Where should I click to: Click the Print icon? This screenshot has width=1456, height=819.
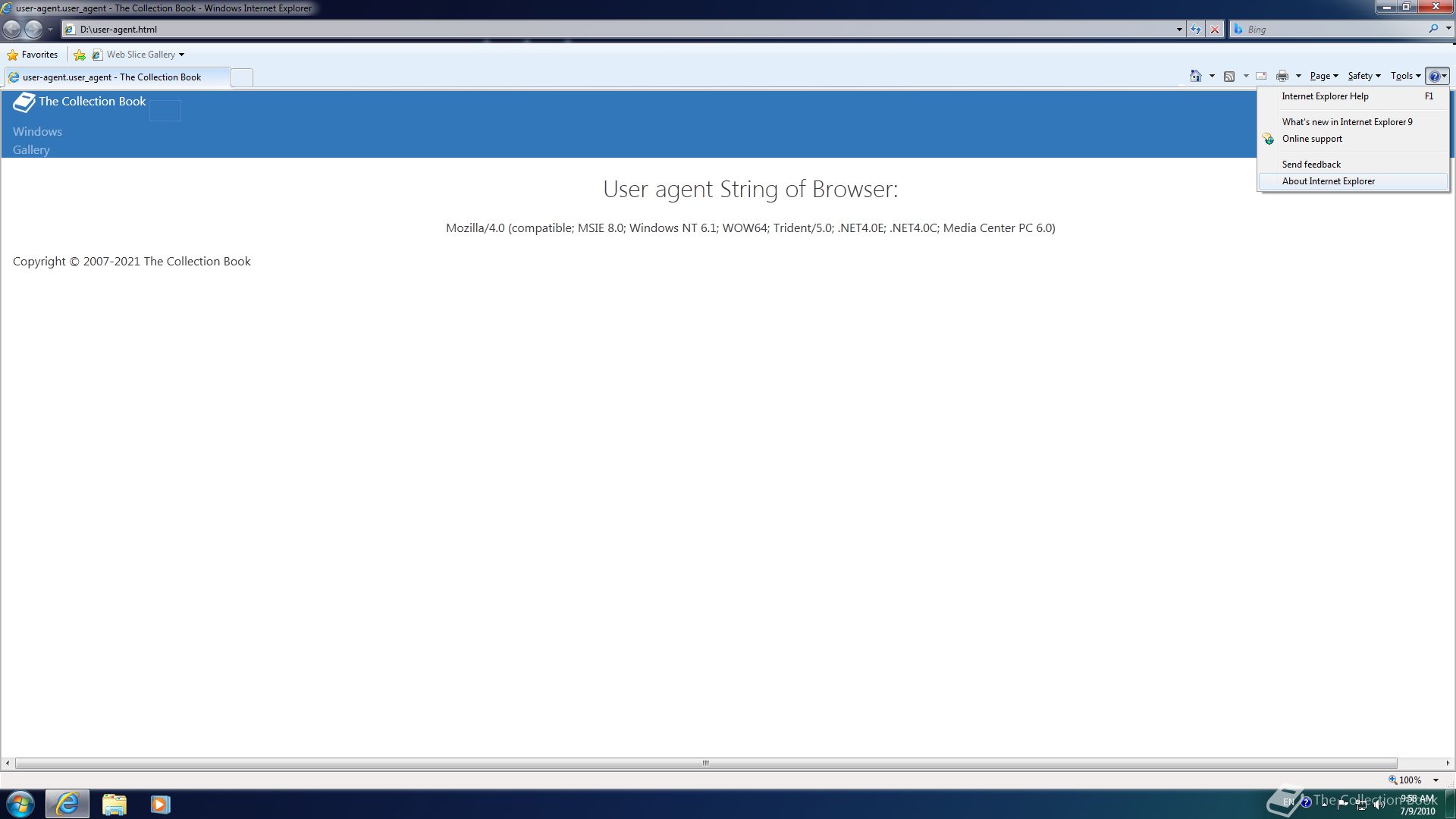click(x=1282, y=76)
